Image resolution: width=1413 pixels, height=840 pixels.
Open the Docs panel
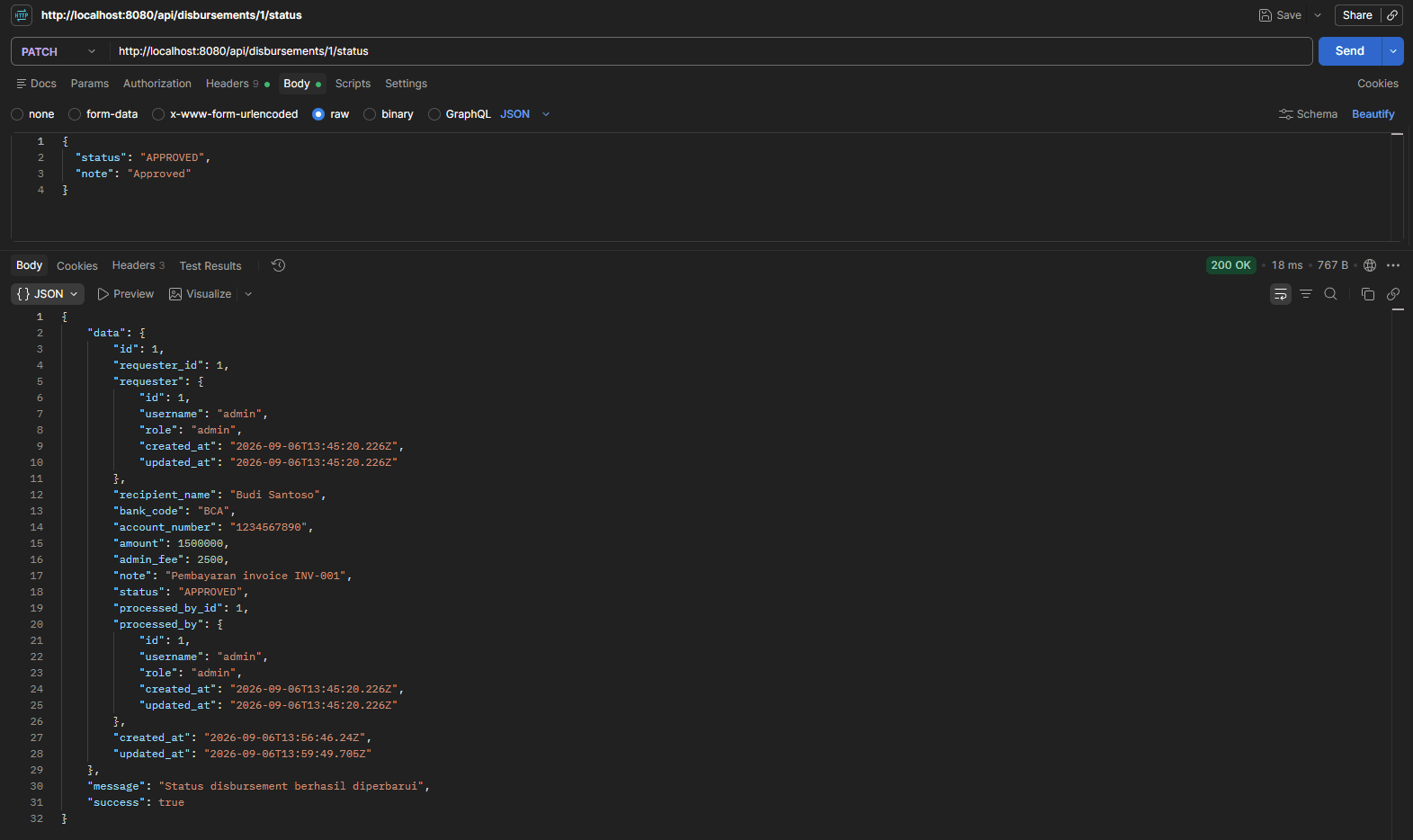tap(36, 84)
